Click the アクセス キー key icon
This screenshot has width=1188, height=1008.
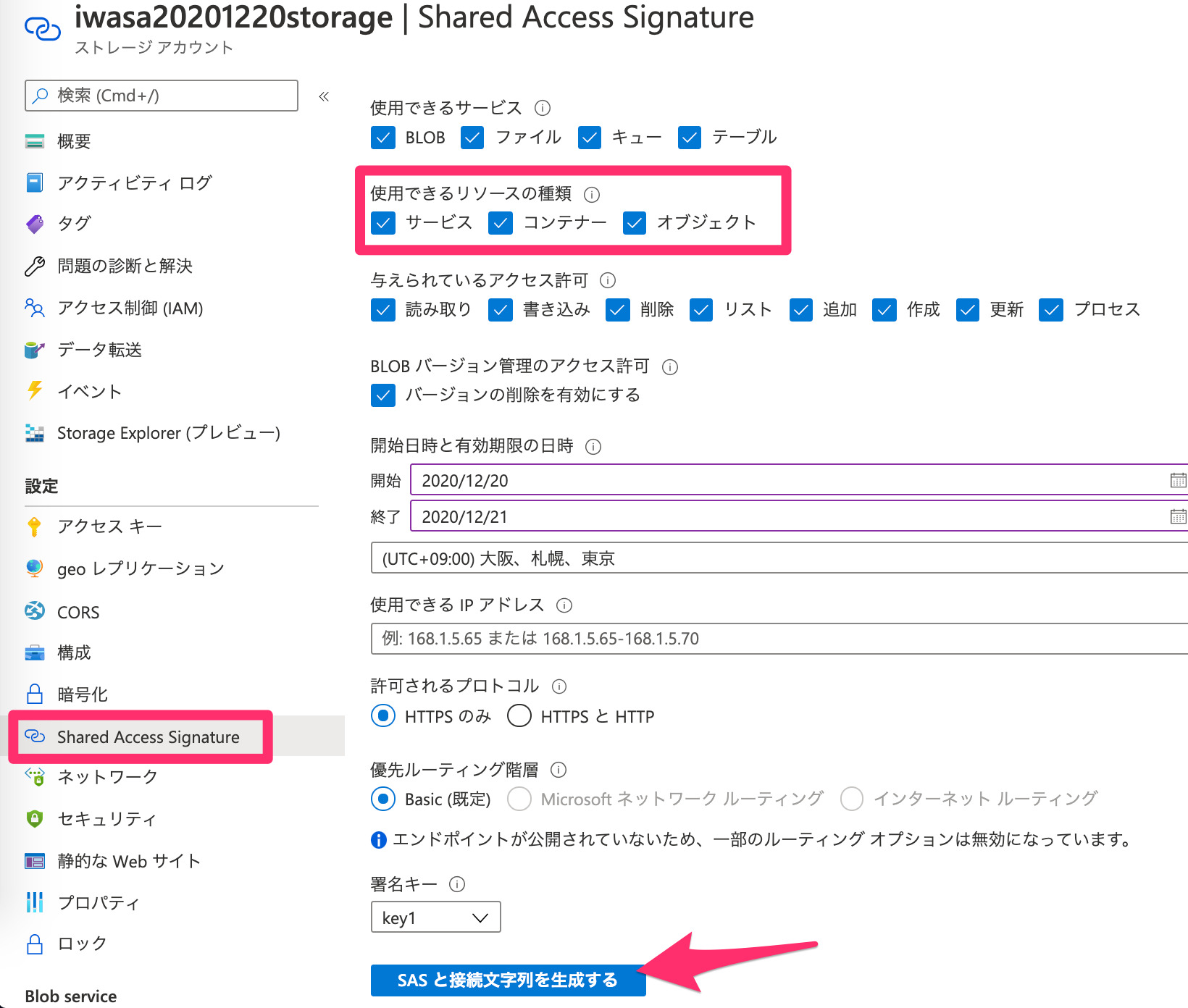(34, 526)
